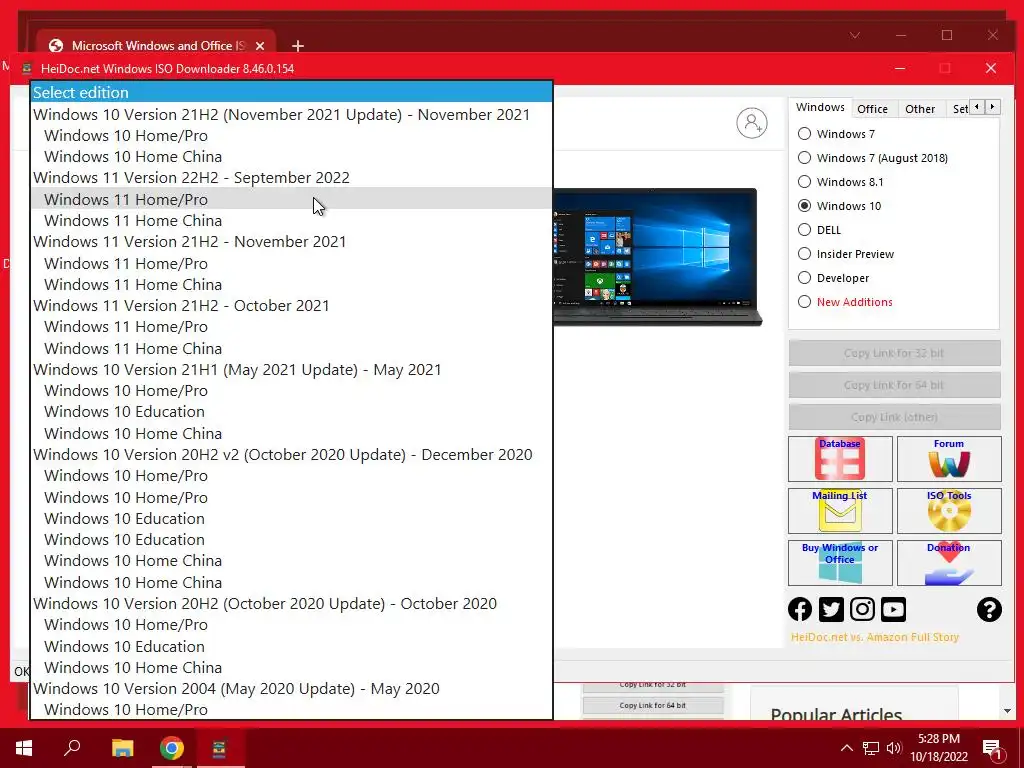Image resolution: width=1024 pixels, height=768 pixels.
Task: Click web page Copy Link for 64 bit
Action: click(652, 705)
